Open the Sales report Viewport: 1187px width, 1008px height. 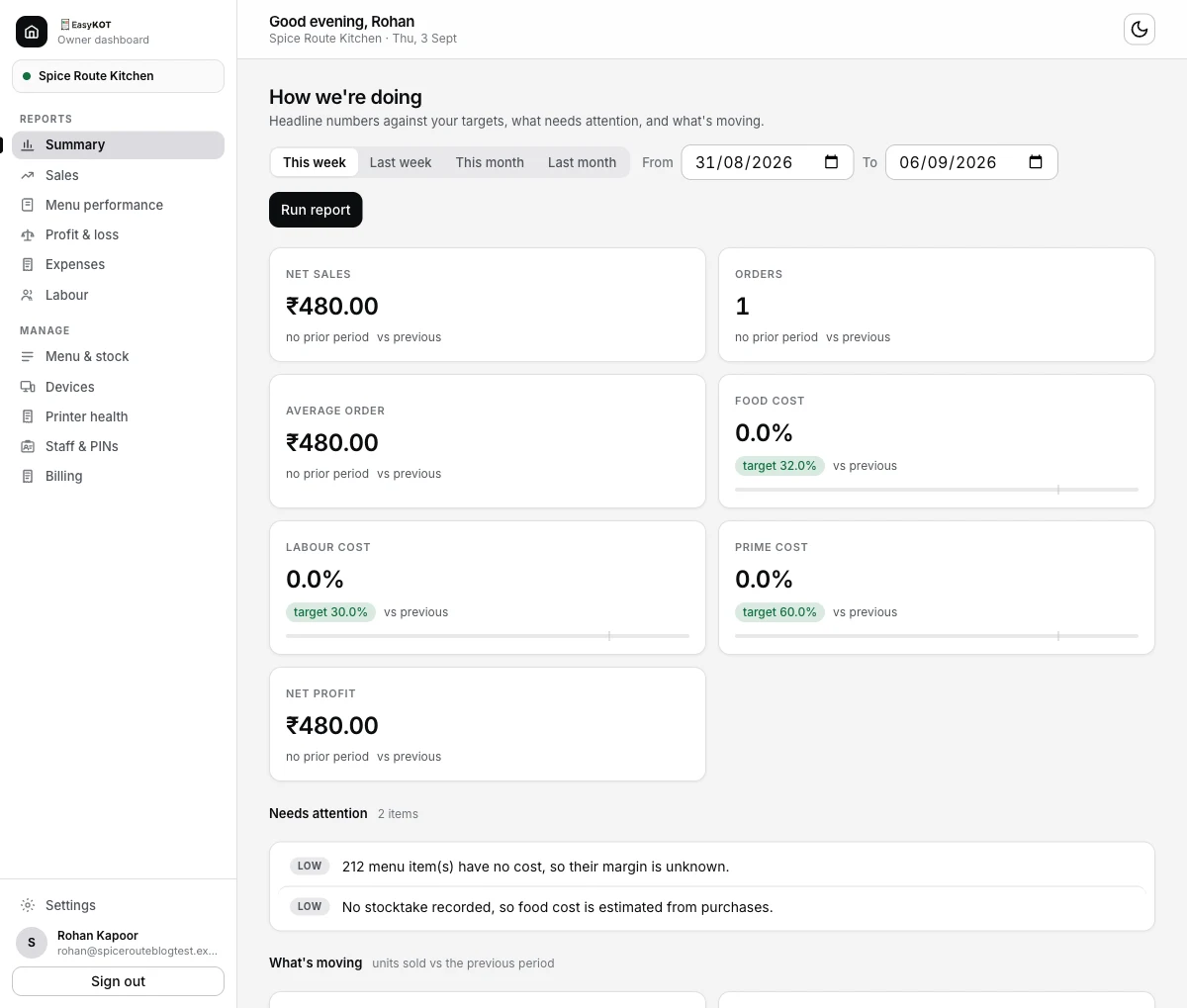(119, 175)
